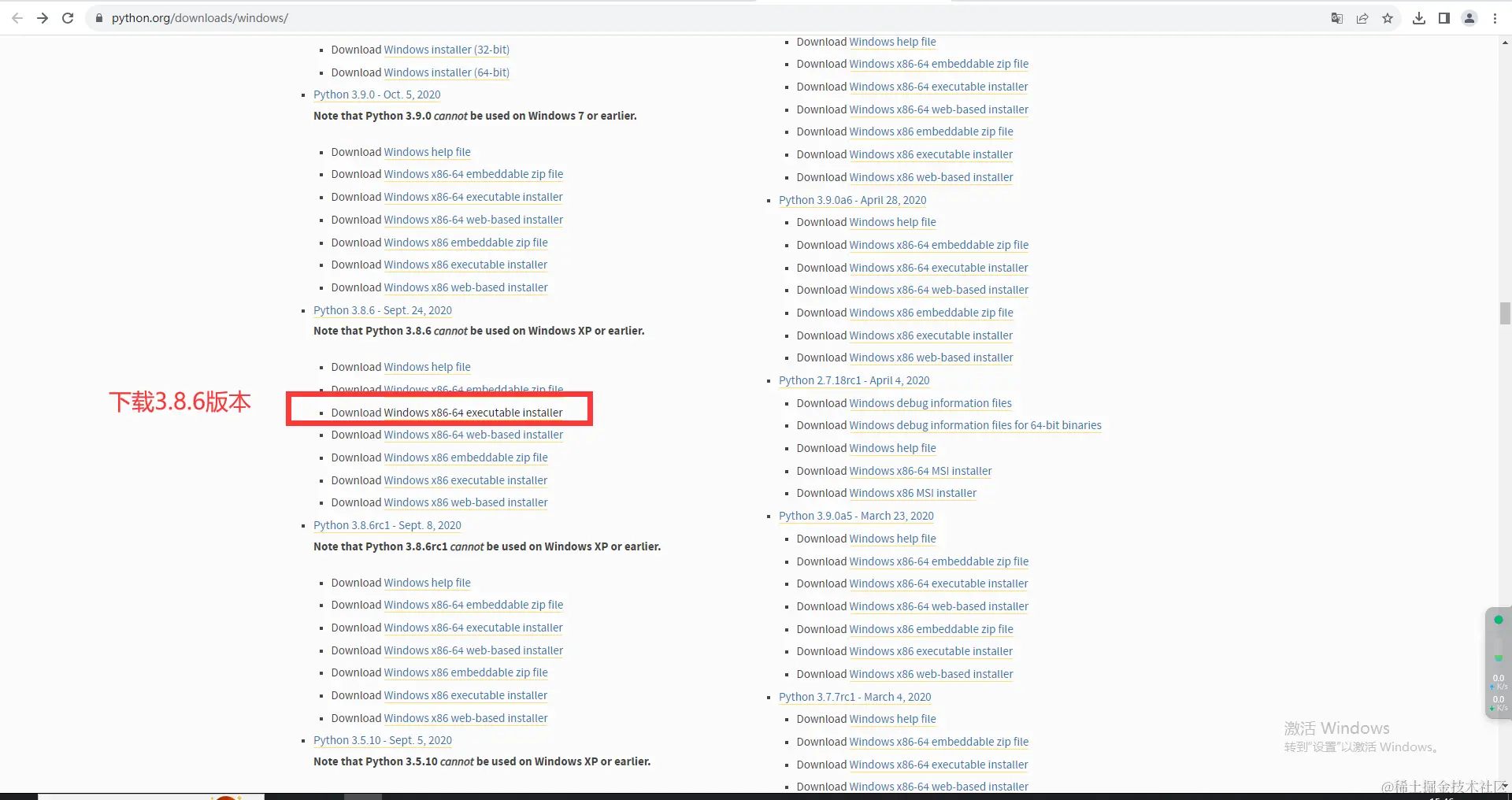The width and height of the screenshot is (1512, 800).
Task: Download debug information files for 64-bit binaries
Action: [x=976, y=425]
